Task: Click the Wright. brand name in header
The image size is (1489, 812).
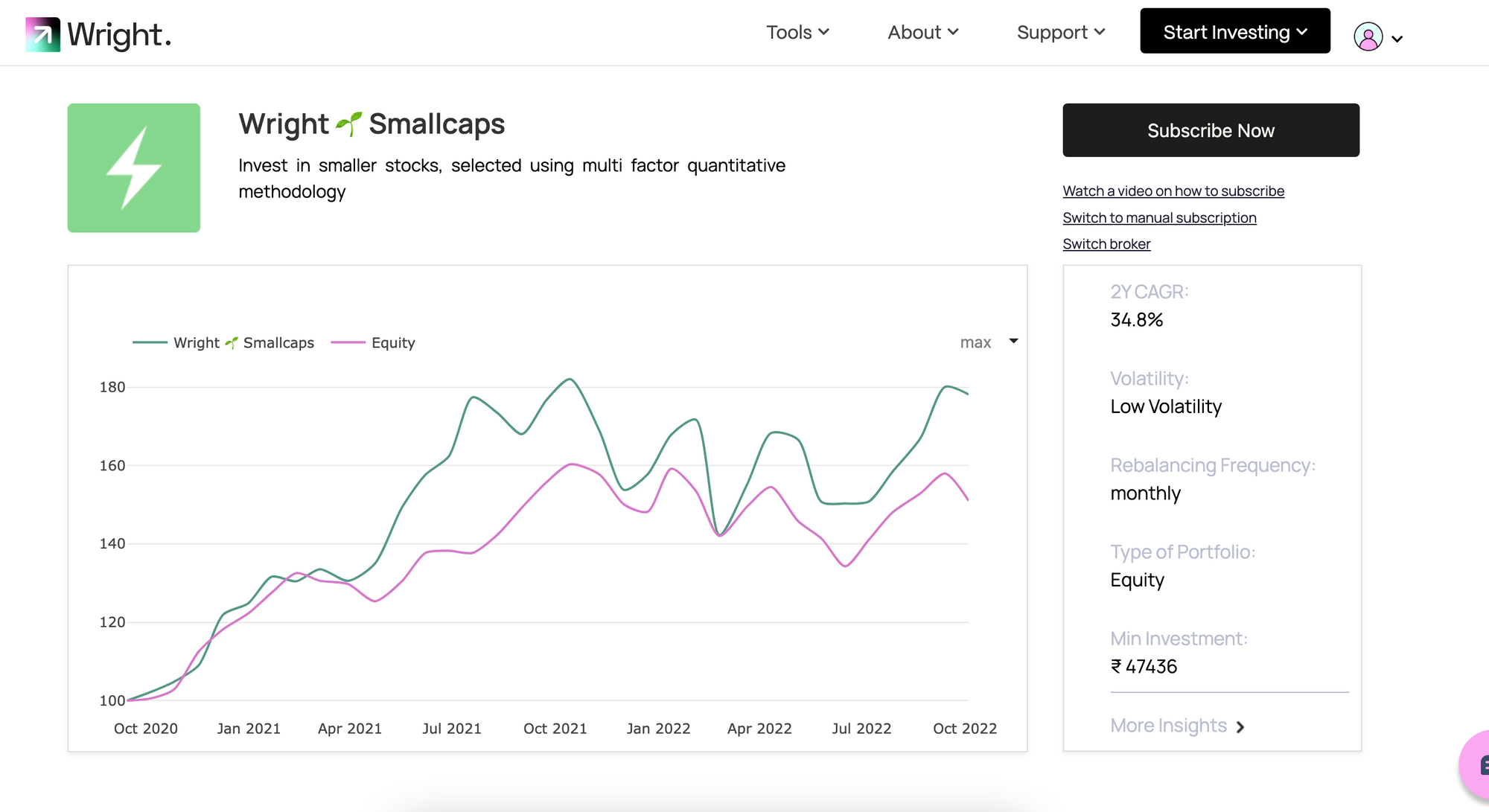Action: click(x=119, y=35)
